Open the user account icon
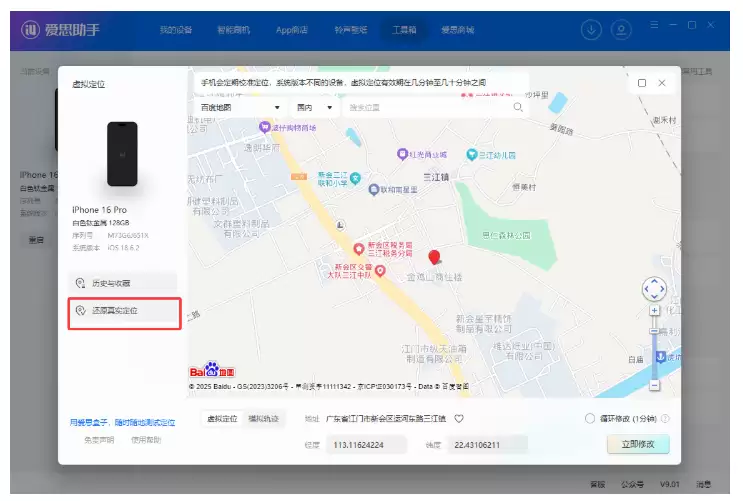743x501 pixels. (x=621, y=30)
